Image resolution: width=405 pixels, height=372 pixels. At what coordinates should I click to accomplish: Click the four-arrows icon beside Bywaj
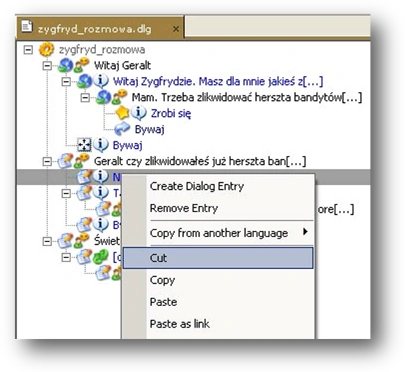[x=84, y=145]
